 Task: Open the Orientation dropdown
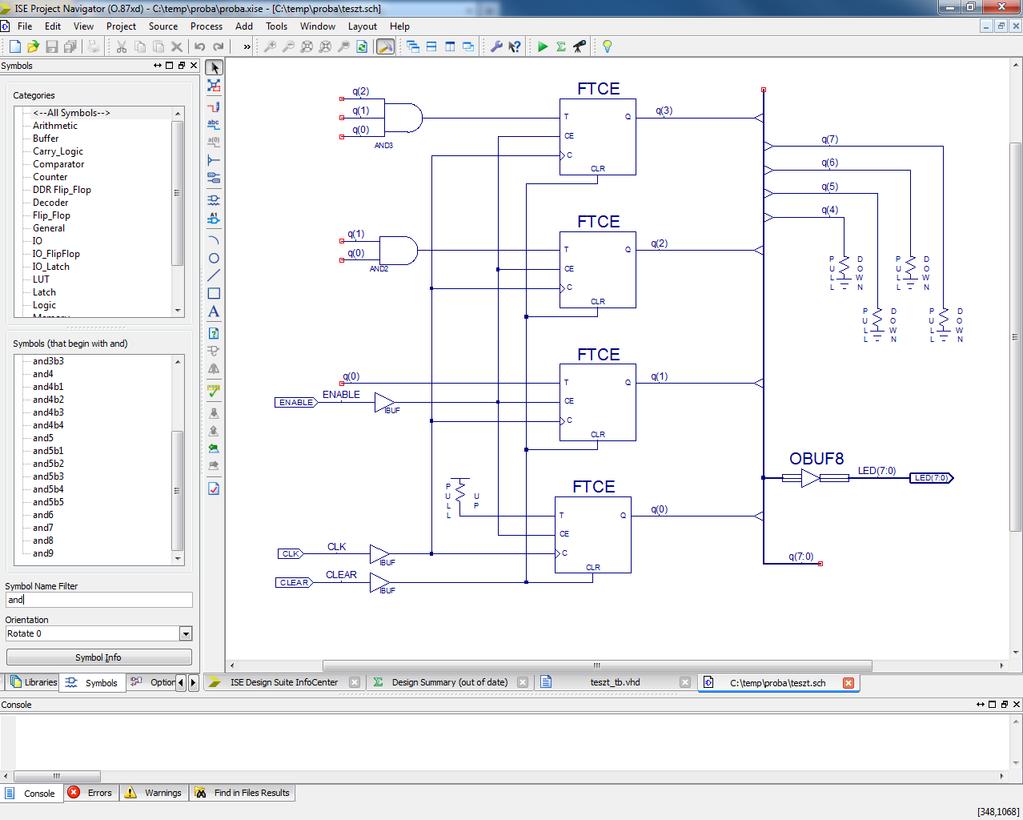pos(185,633)
